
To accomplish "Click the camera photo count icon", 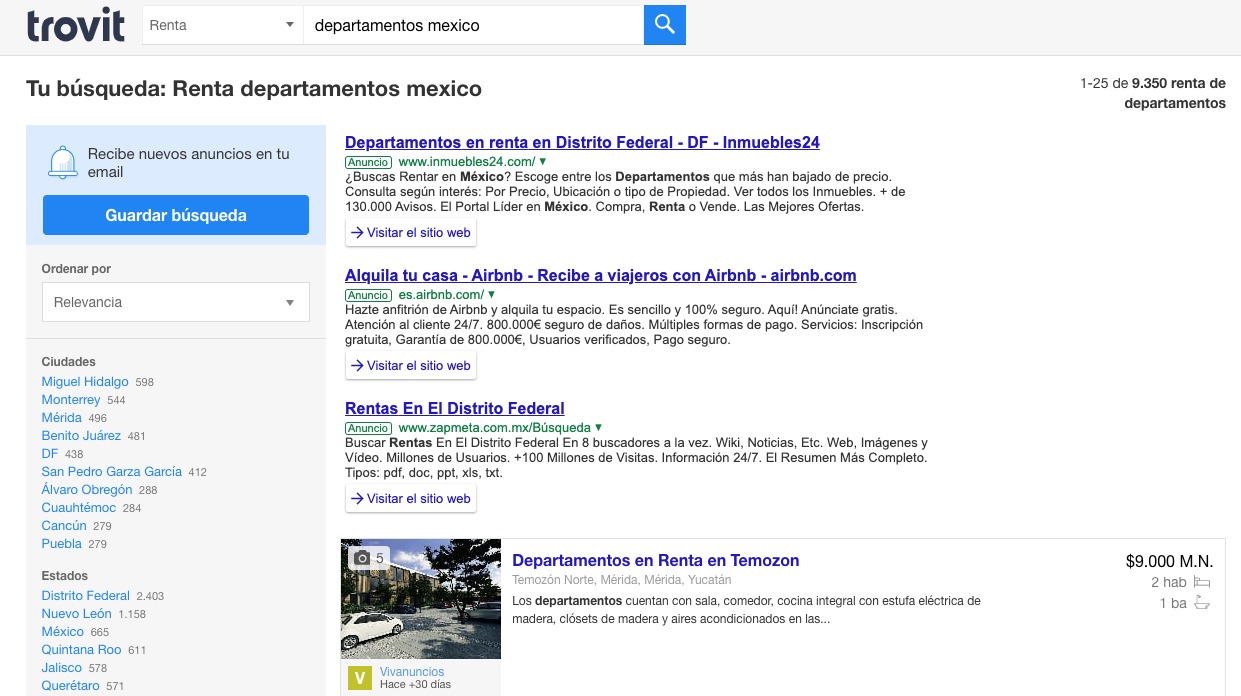I will click(x=362, y=558).
